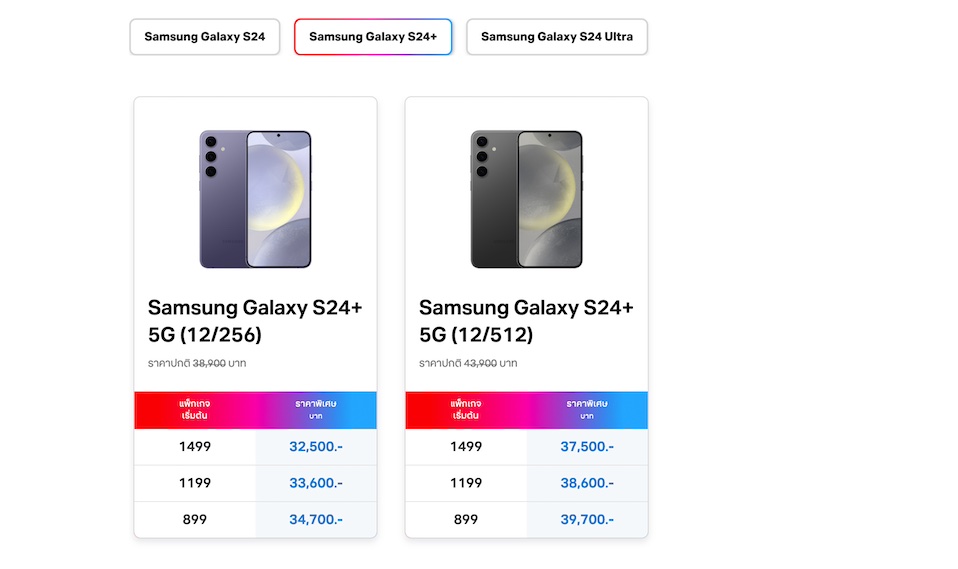The height and width of the screenshot is (569, 958).
Task: Open Samsung Galaxy S24+ 5G (12/256) title
Action: click(x=255, y=320)
